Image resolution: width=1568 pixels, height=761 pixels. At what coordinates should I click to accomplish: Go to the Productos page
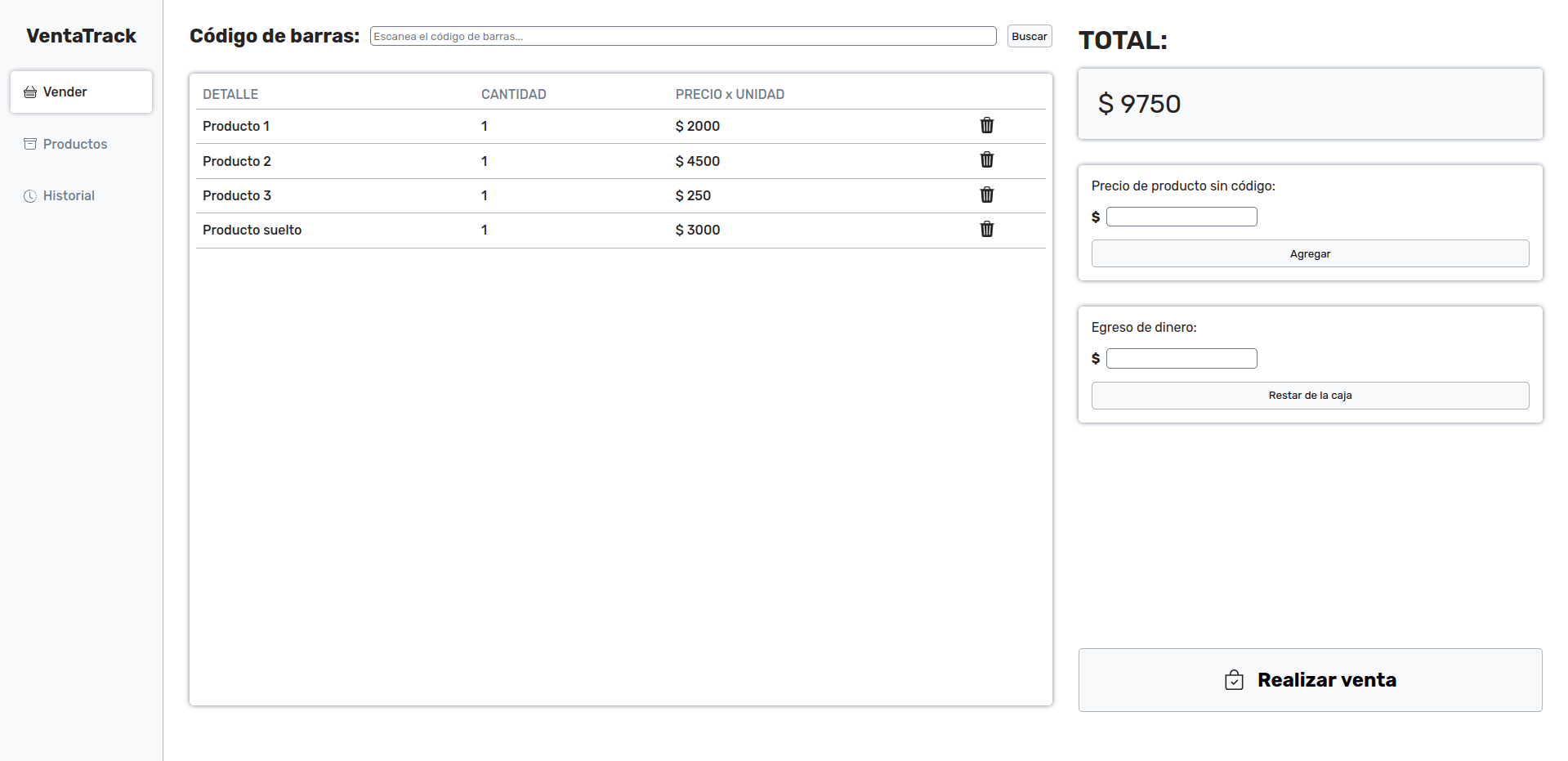74,144
